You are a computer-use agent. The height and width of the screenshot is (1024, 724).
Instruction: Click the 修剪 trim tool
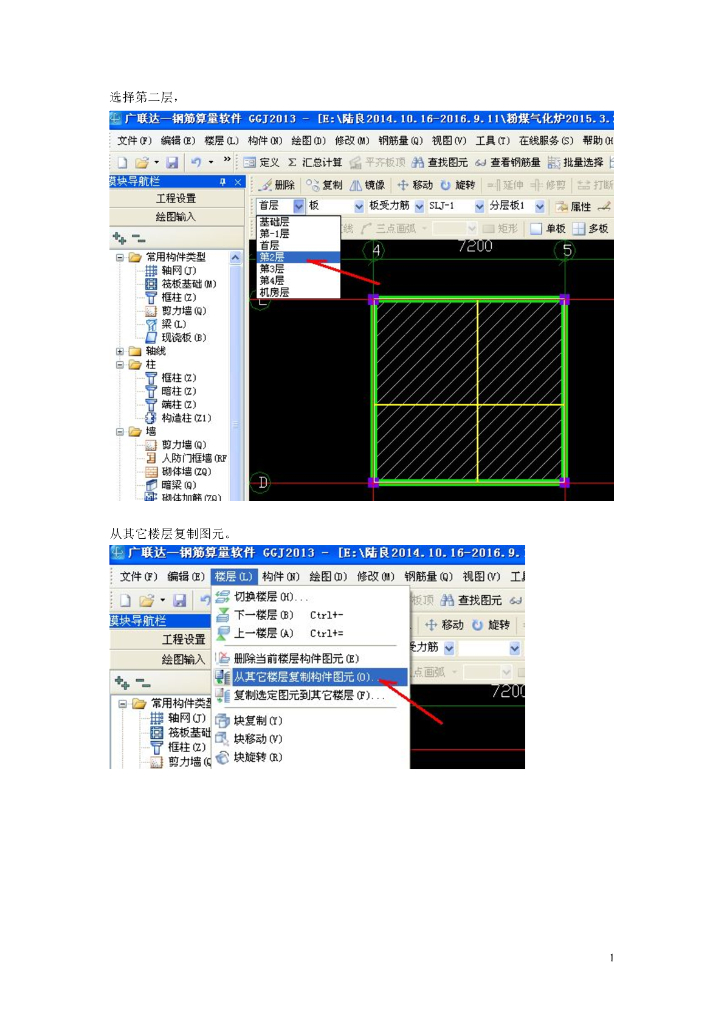point(548,185)
